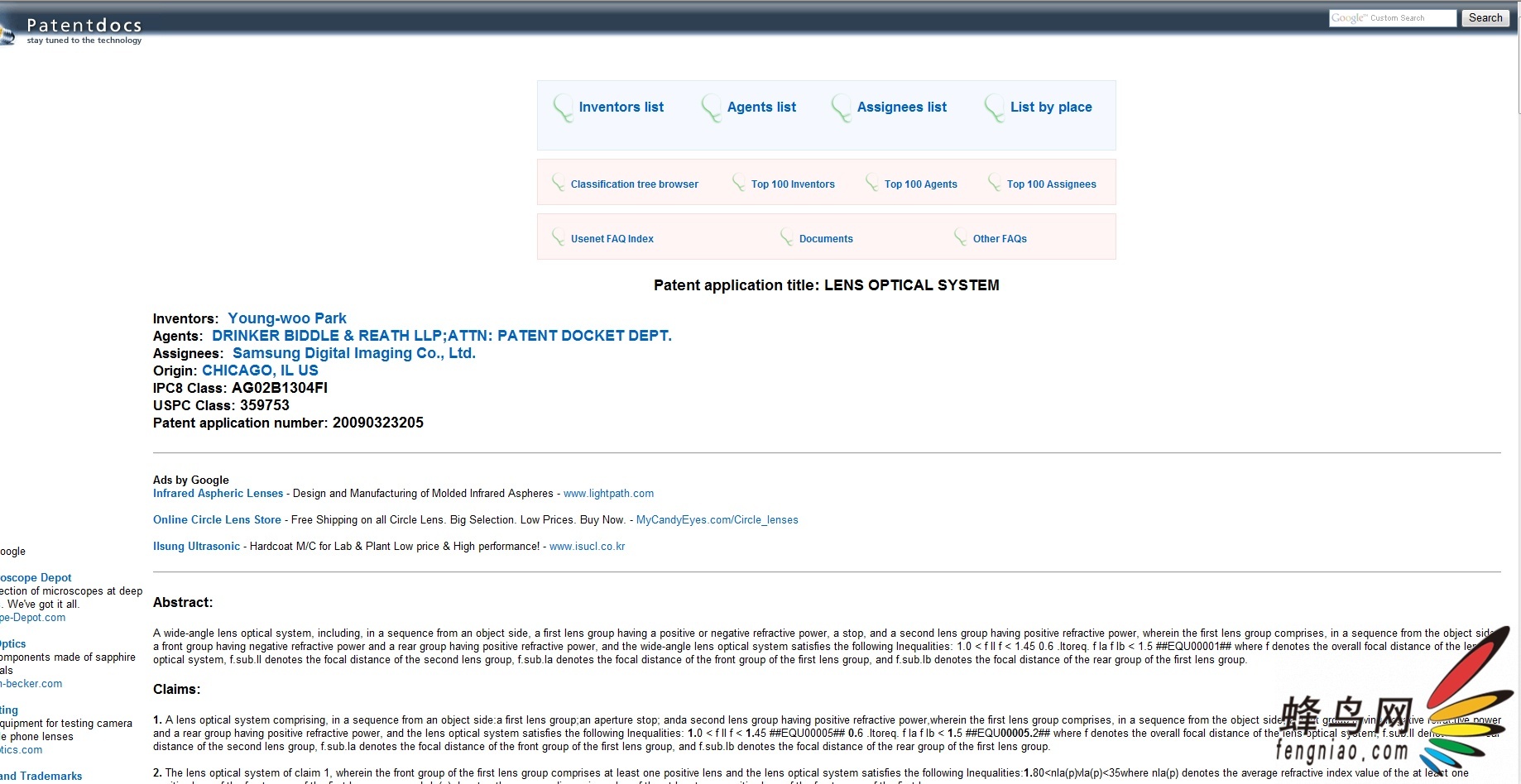Click icon beside Usenet FAQ Index
Image resolution: width=1521 pixels, height=784 pixels.
click(x=559, y=238)
